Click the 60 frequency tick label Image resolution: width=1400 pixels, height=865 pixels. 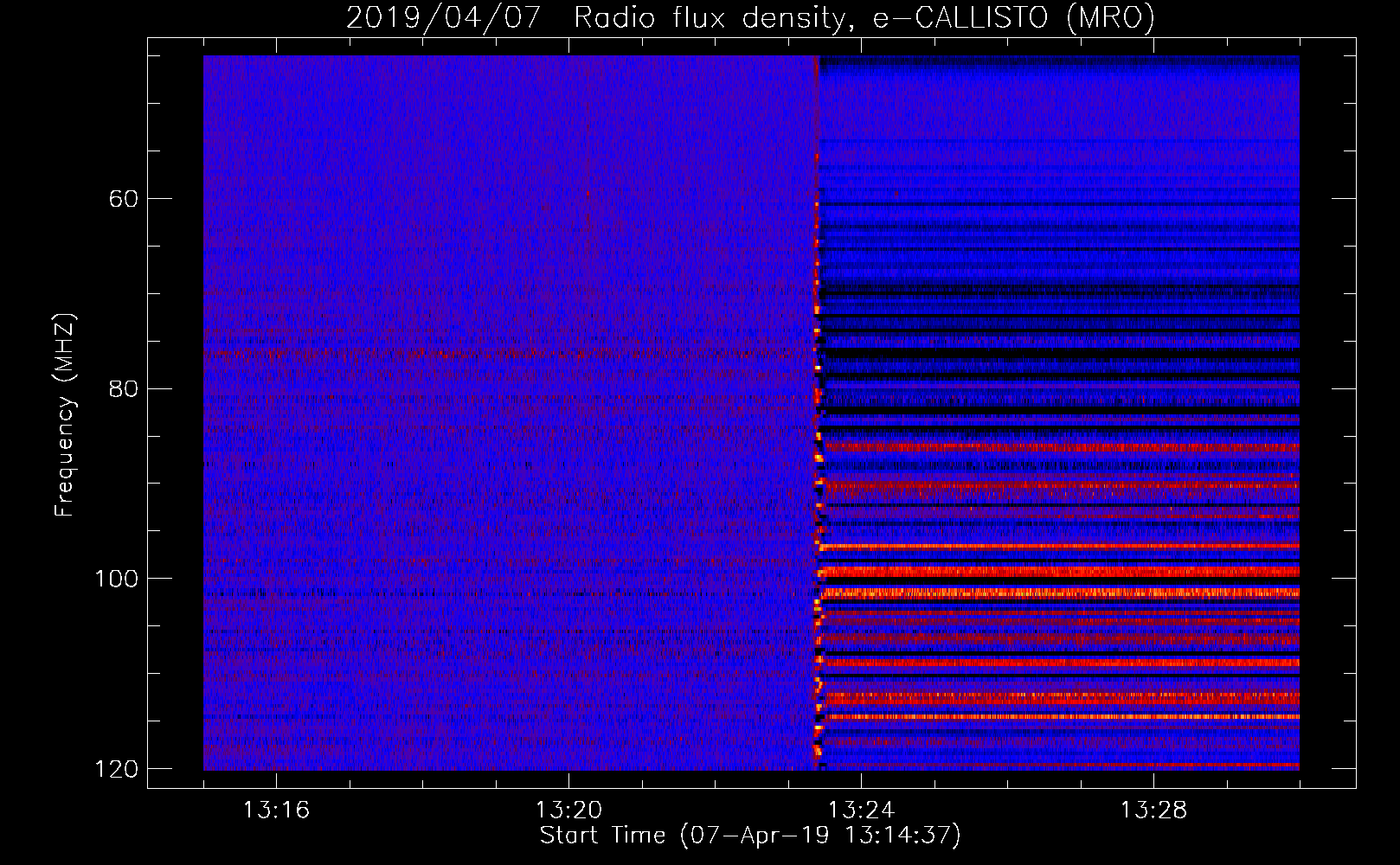(124, 199)
